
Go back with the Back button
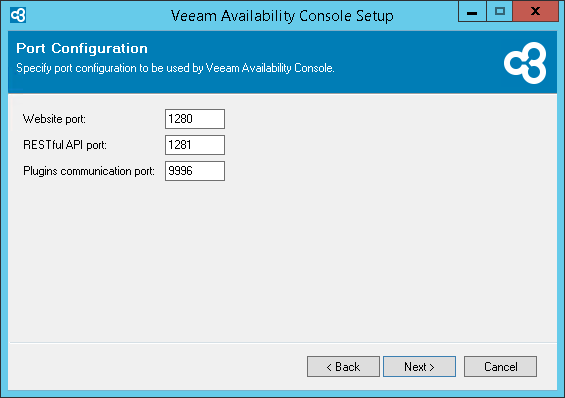343,367
